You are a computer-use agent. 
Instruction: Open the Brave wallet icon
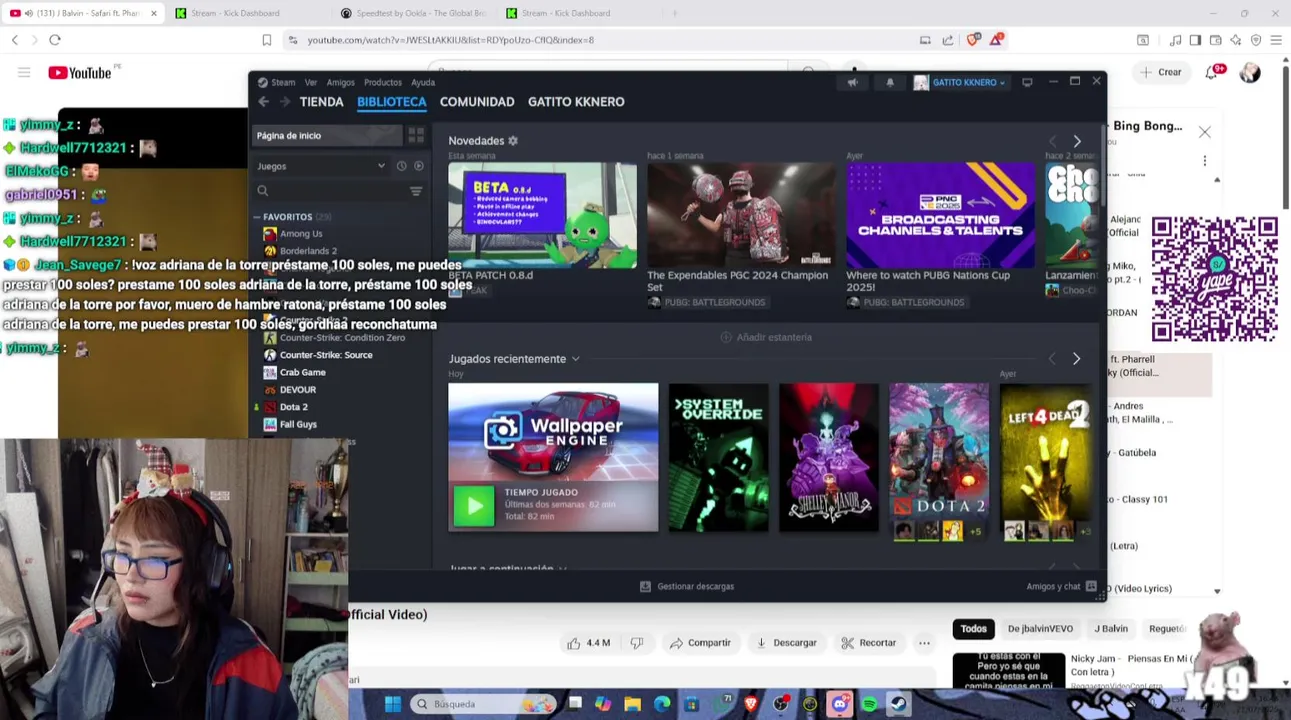(1215, 40)
